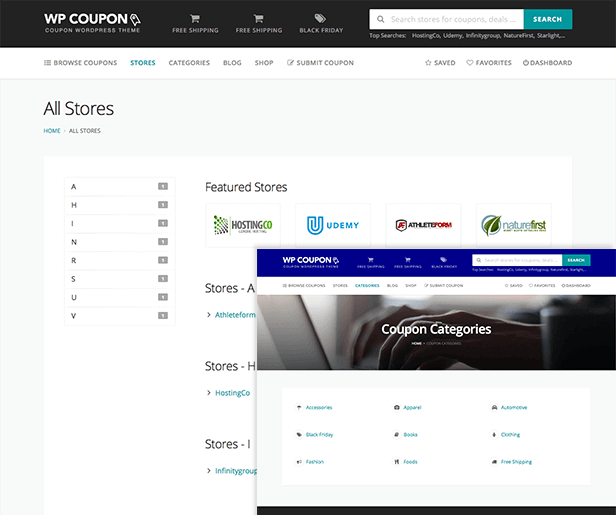Open the NatureFirst featured store logo

tap(513, 225)
